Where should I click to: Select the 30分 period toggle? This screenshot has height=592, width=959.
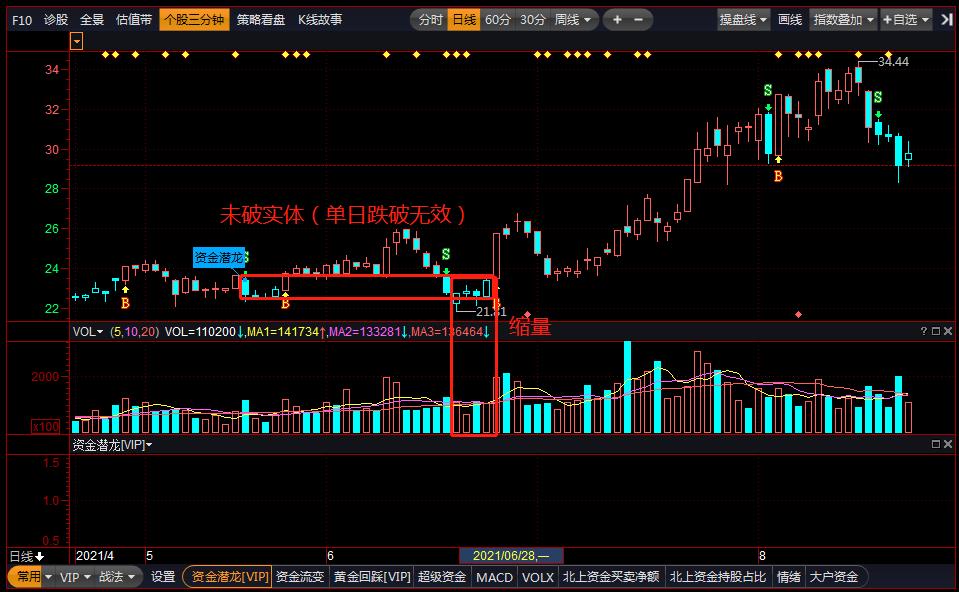click(x=532, y=19)
